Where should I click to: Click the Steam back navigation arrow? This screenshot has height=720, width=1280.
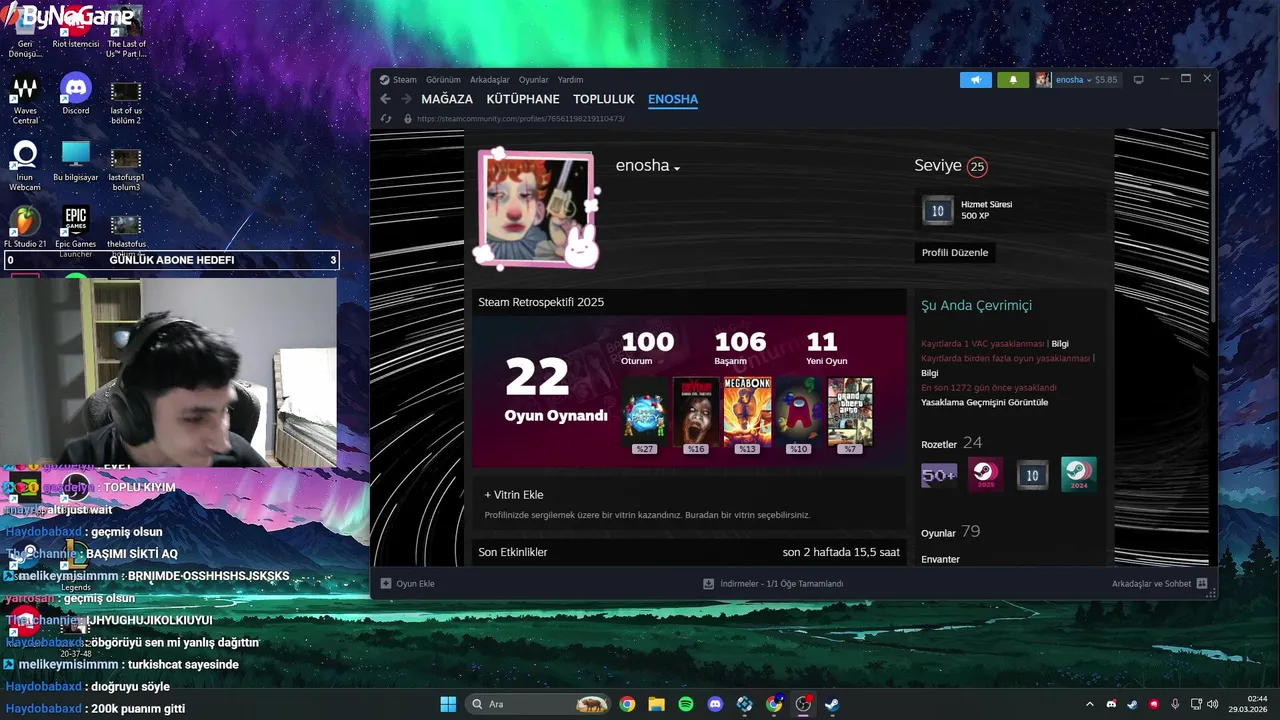tap(385, 99)
